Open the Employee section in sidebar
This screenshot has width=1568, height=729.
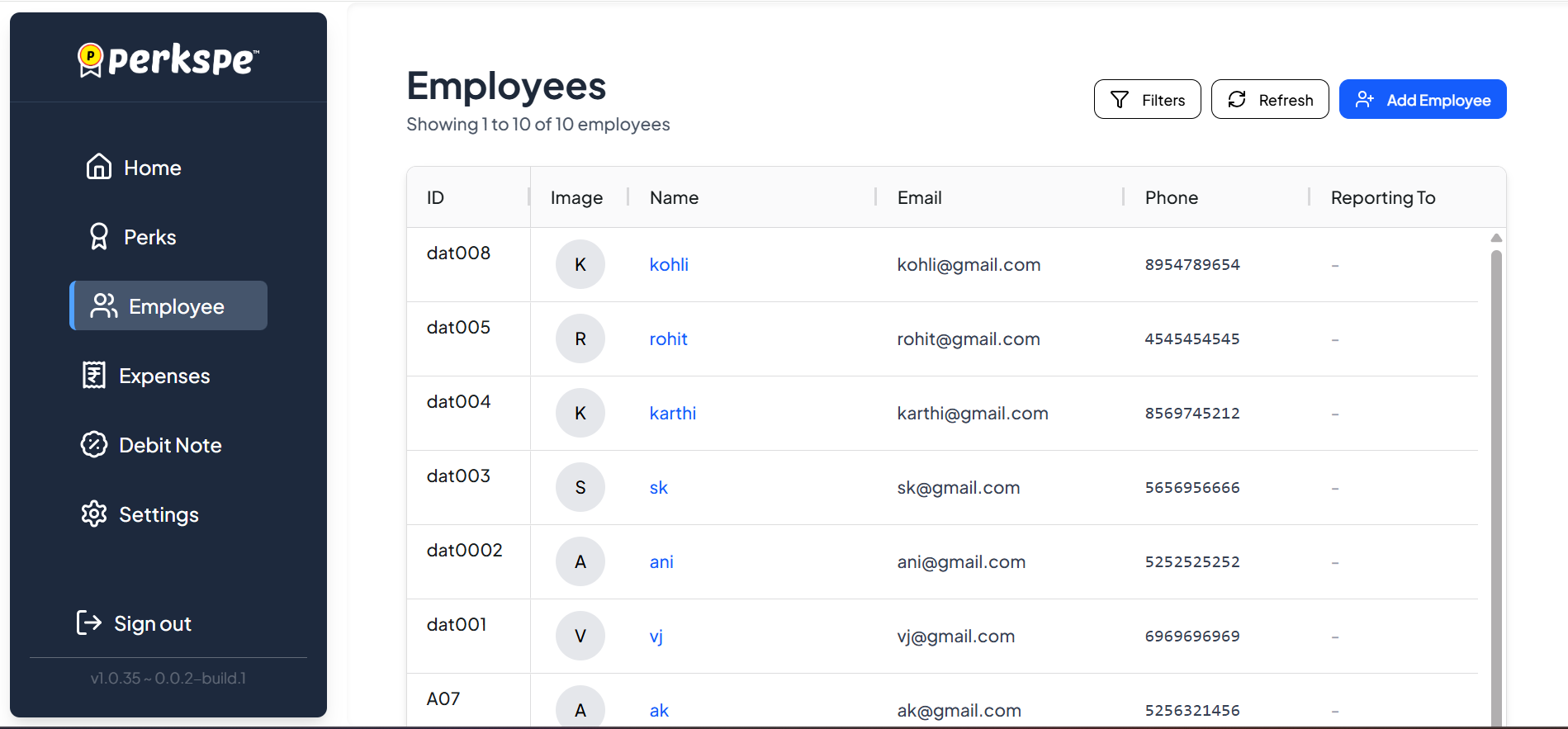tap(168, 306)
